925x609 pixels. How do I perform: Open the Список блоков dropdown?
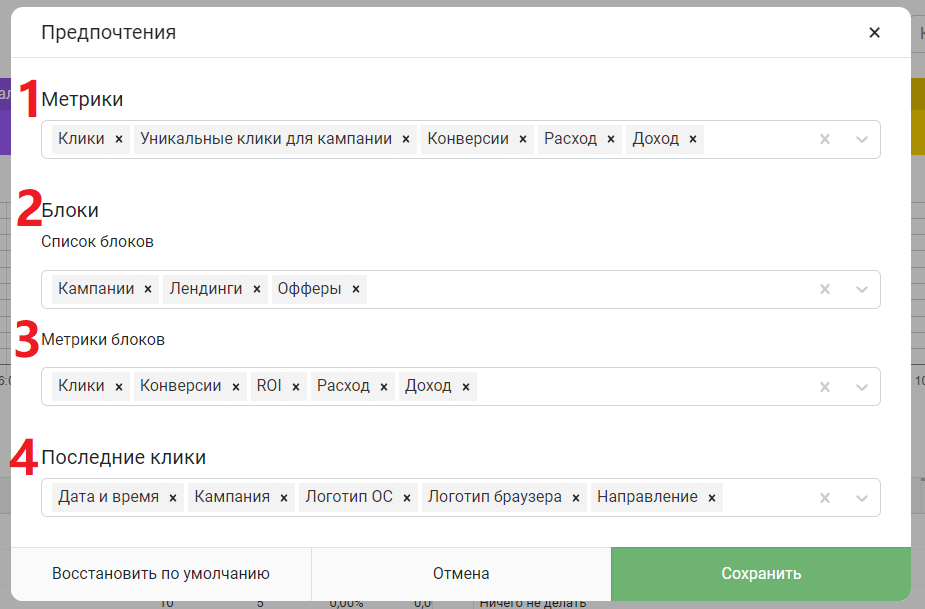pos(861,289)
